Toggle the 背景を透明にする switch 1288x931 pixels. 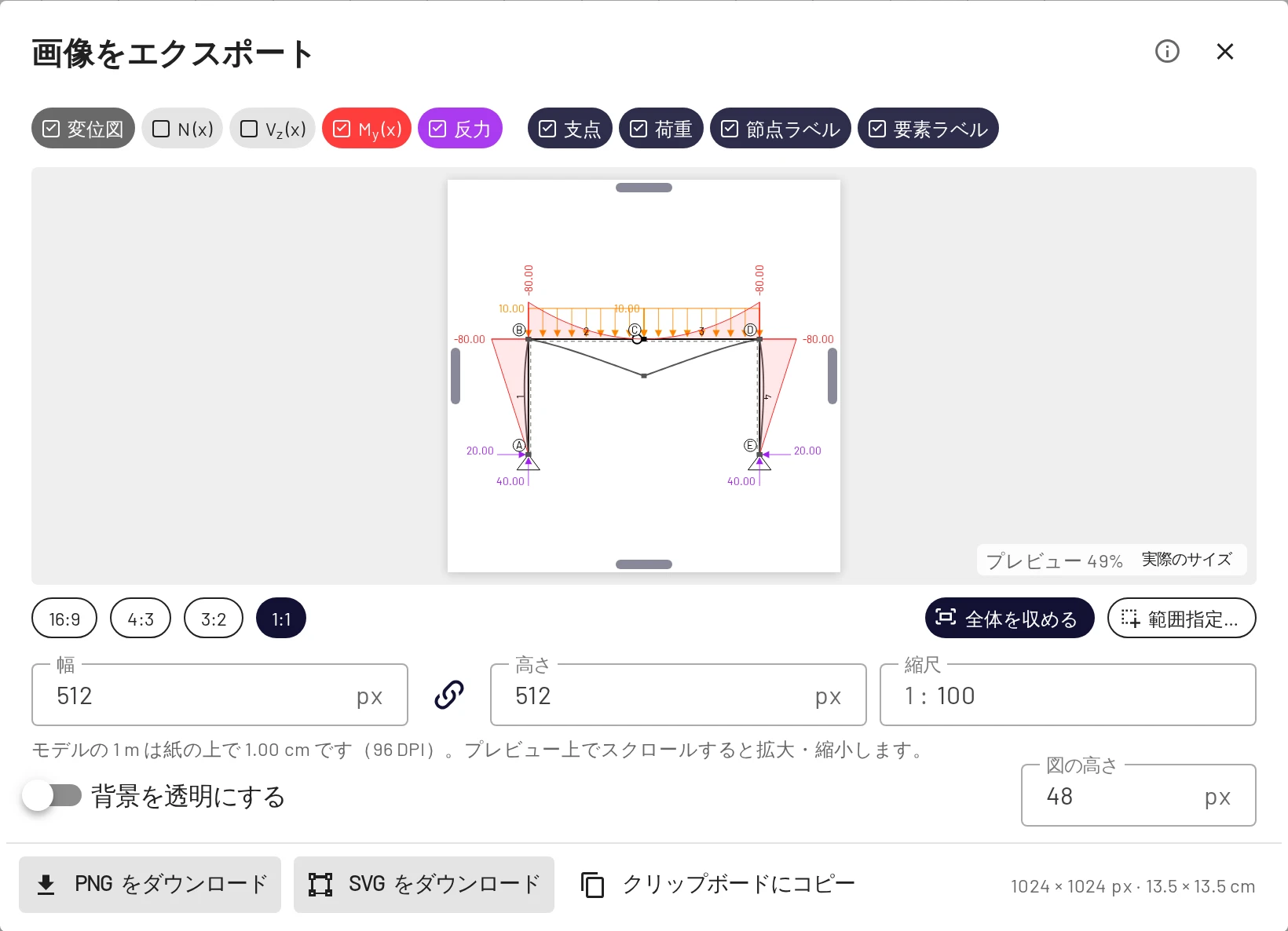click(52, 796)
